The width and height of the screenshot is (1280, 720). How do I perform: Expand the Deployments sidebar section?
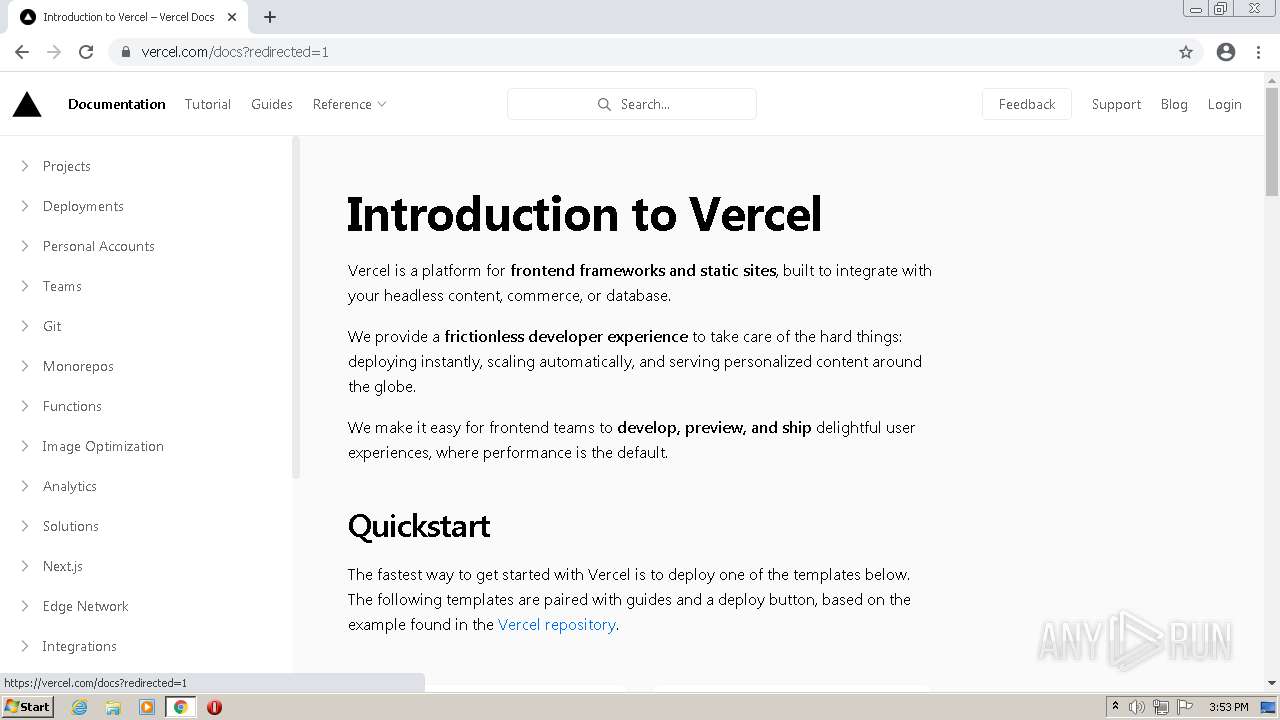pos(83,206)
